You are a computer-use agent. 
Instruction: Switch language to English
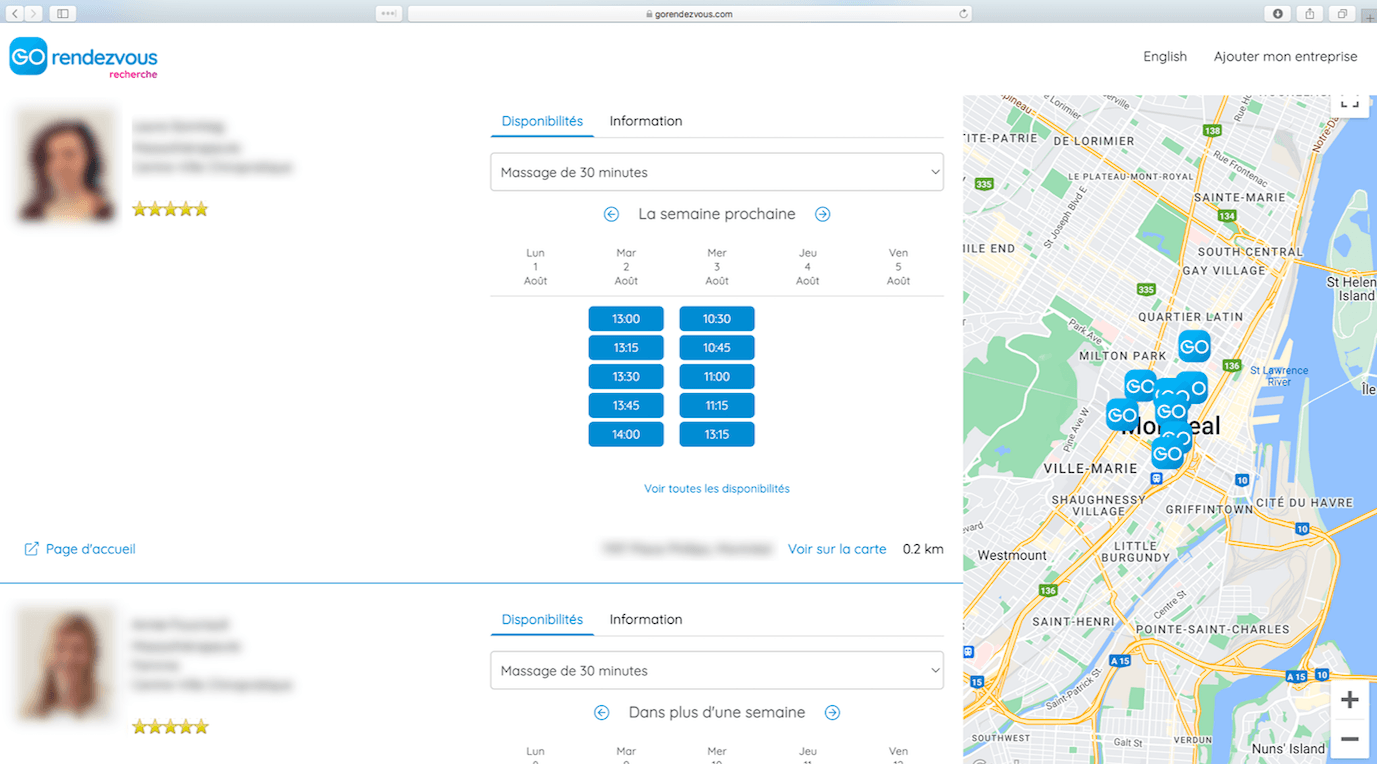coord(1165,57)
